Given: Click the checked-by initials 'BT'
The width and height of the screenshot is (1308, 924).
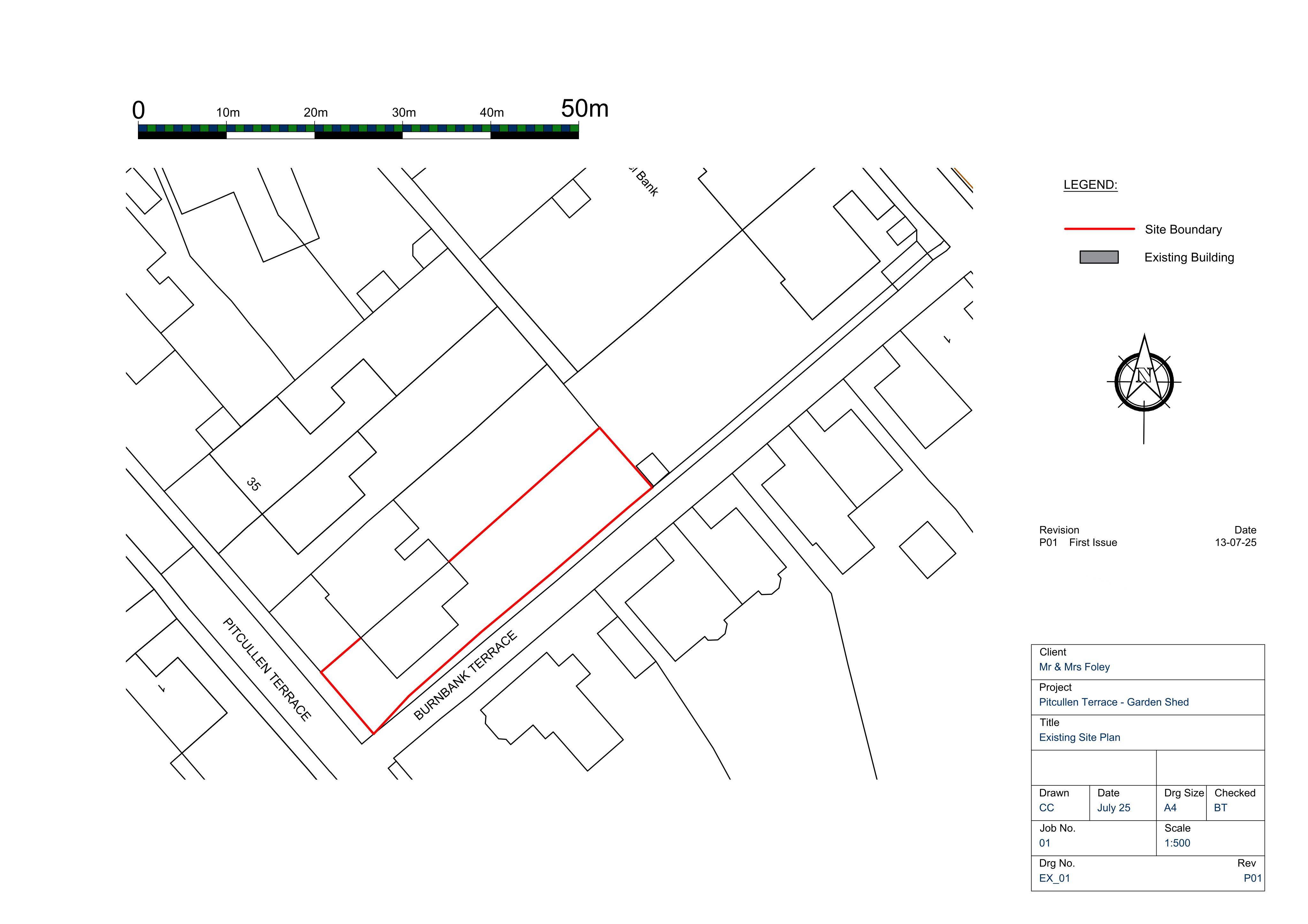Looking at the screenshot, I should tap(1220, 808).
